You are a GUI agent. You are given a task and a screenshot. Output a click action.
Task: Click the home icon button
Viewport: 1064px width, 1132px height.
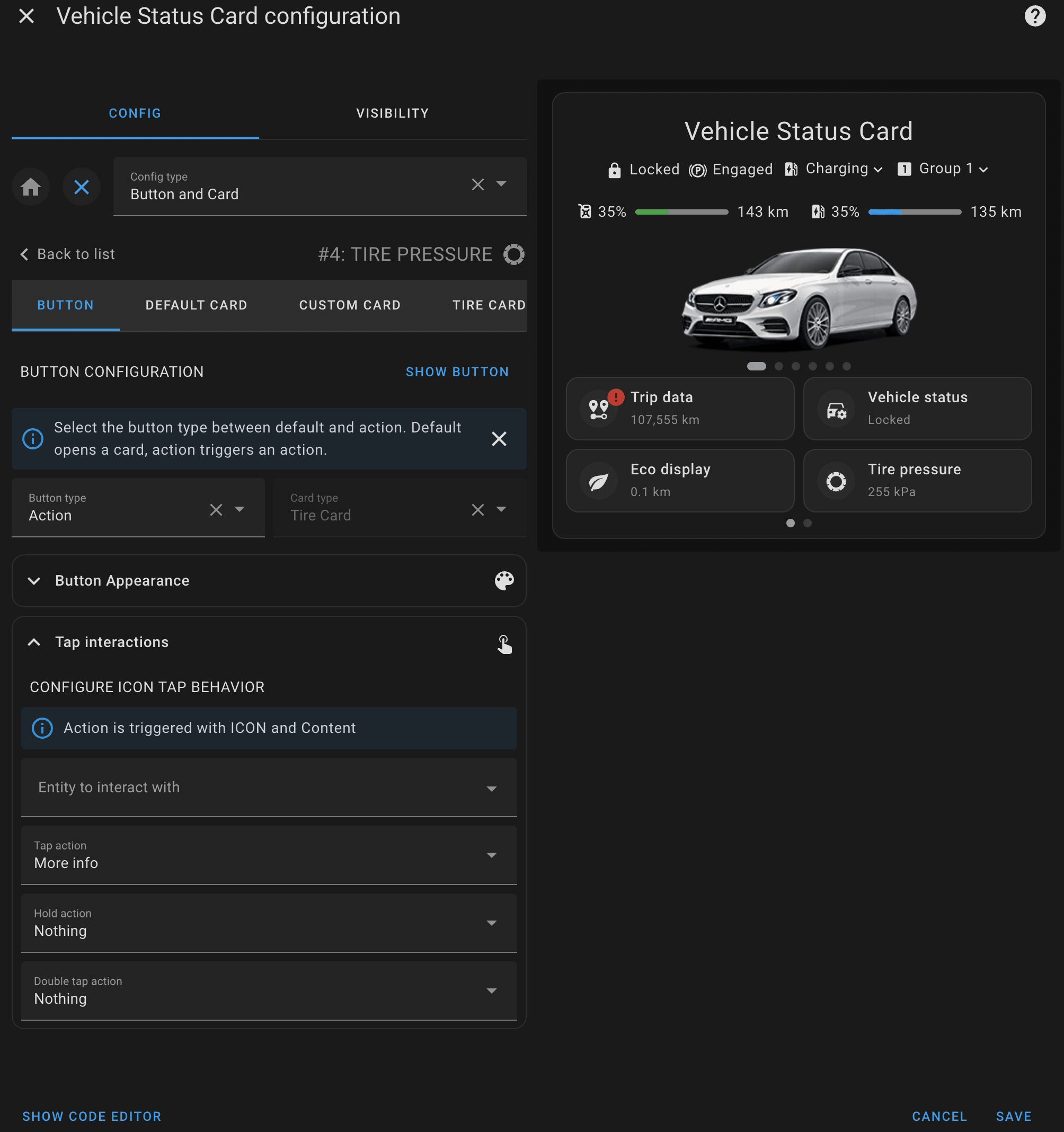click(31, 187)
